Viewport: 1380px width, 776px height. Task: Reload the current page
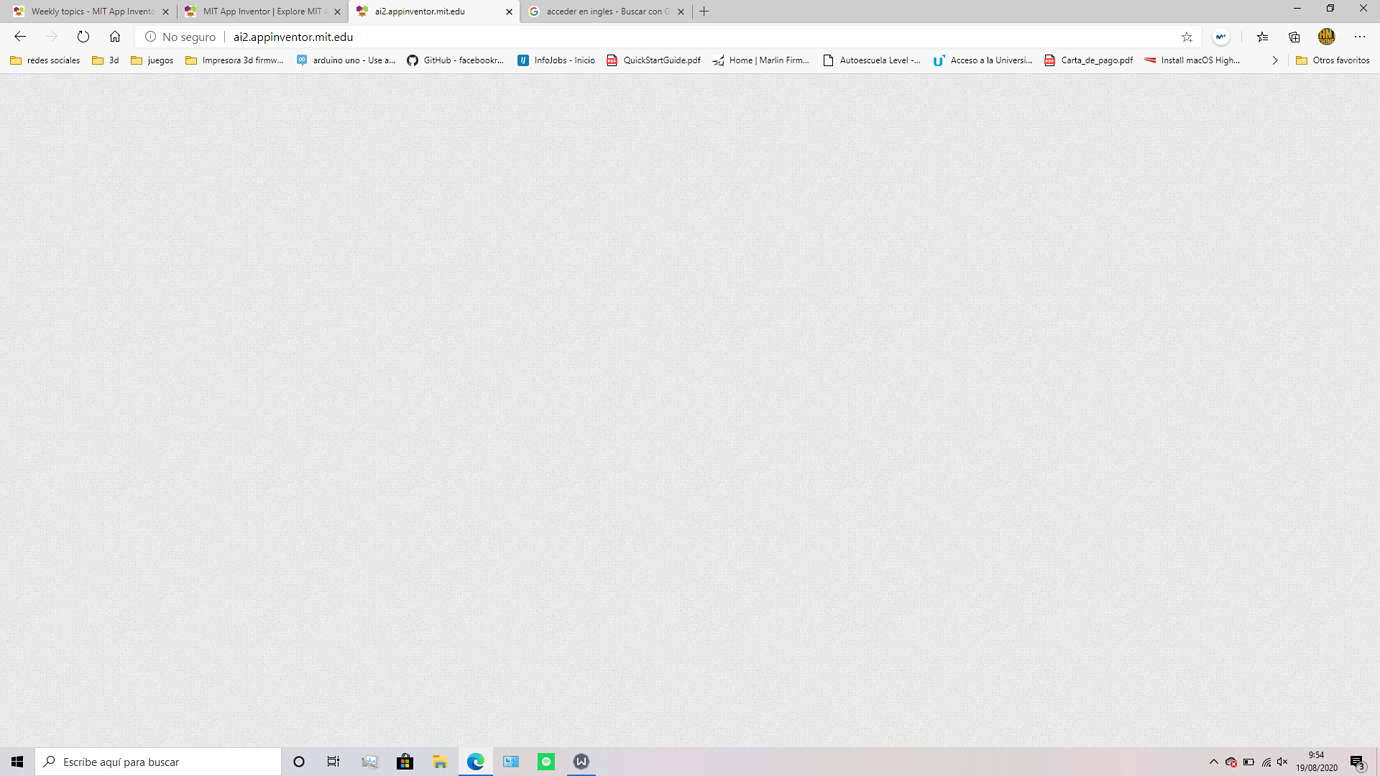click(x=83, y=37)
